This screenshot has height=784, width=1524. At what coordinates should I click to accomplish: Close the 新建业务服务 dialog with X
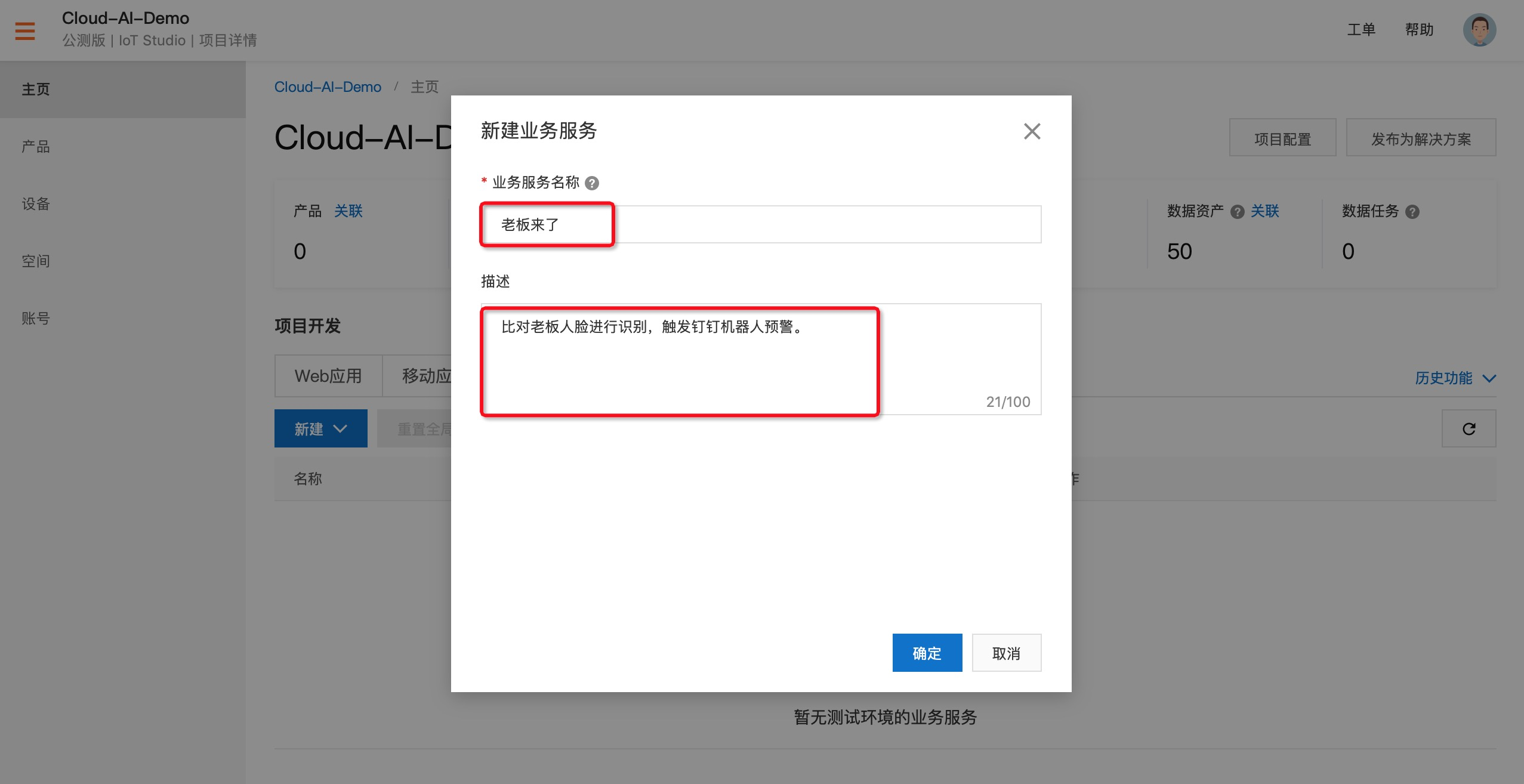(x=1032, y=131)
